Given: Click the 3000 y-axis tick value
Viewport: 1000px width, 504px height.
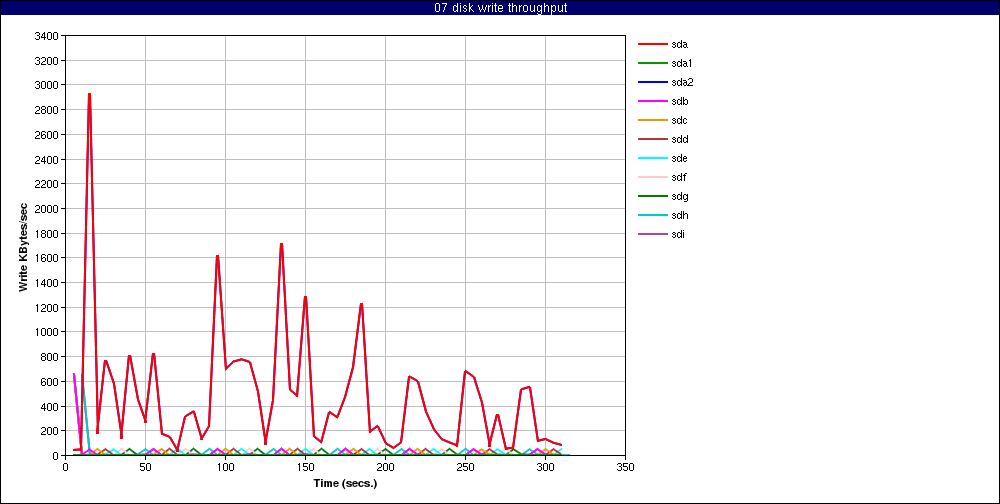Looking at the screenshot, I should click(x=48, y=85).
